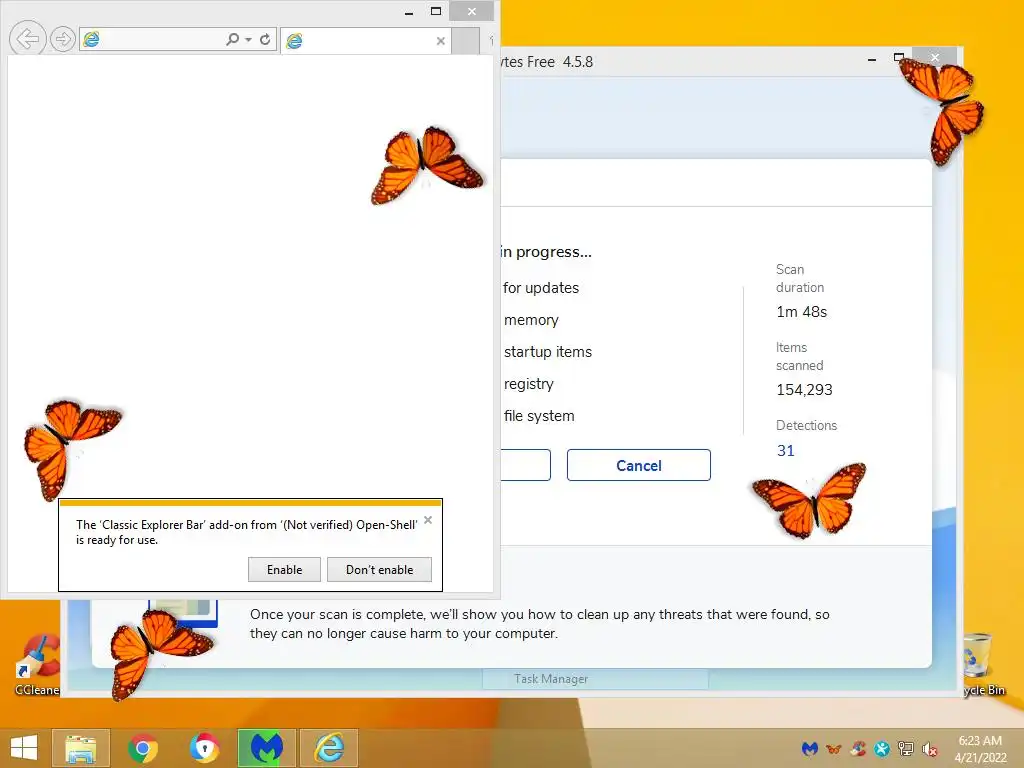The height and width of the screenshot is (768, 1024).
Task: Dismiss the add-on notification with its X
Action: 428,520
